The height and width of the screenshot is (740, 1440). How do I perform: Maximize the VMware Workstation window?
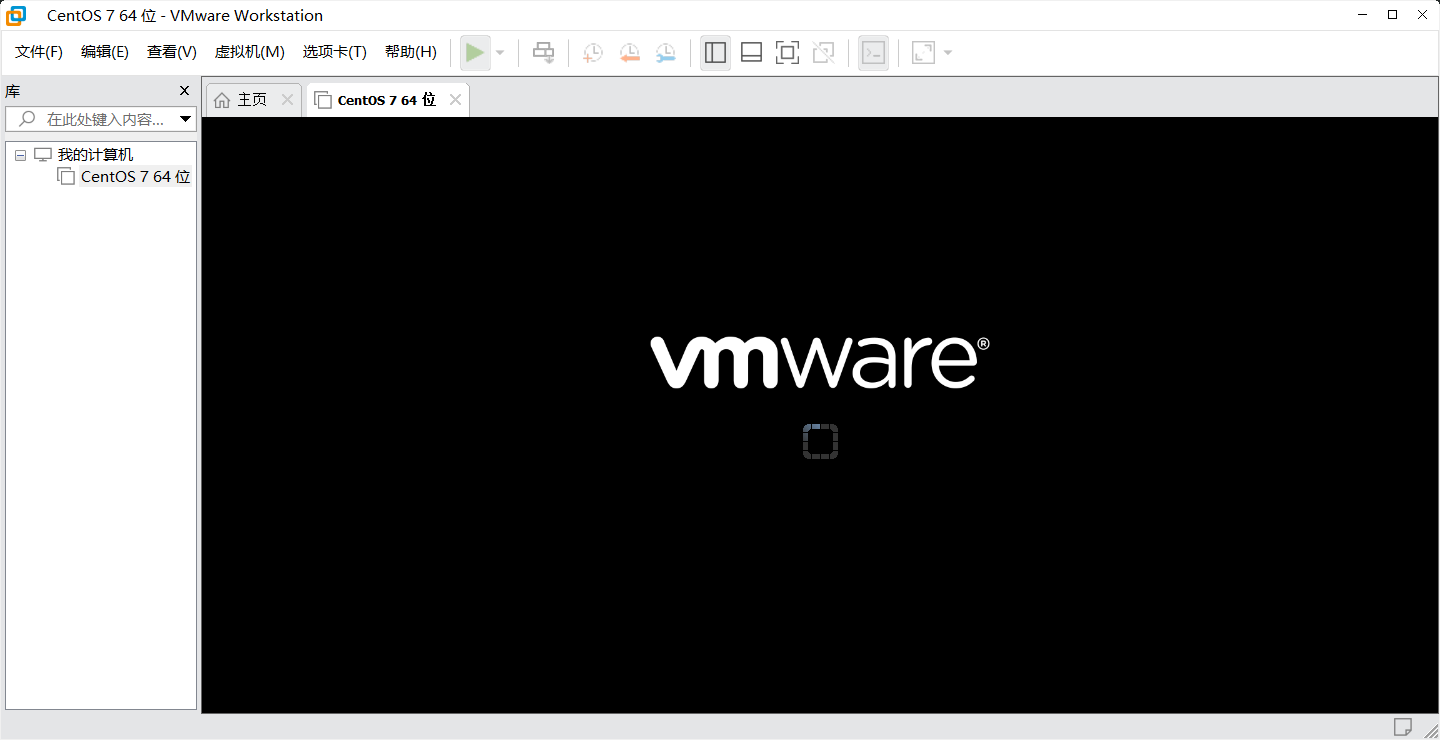(x=1392, y=15)
